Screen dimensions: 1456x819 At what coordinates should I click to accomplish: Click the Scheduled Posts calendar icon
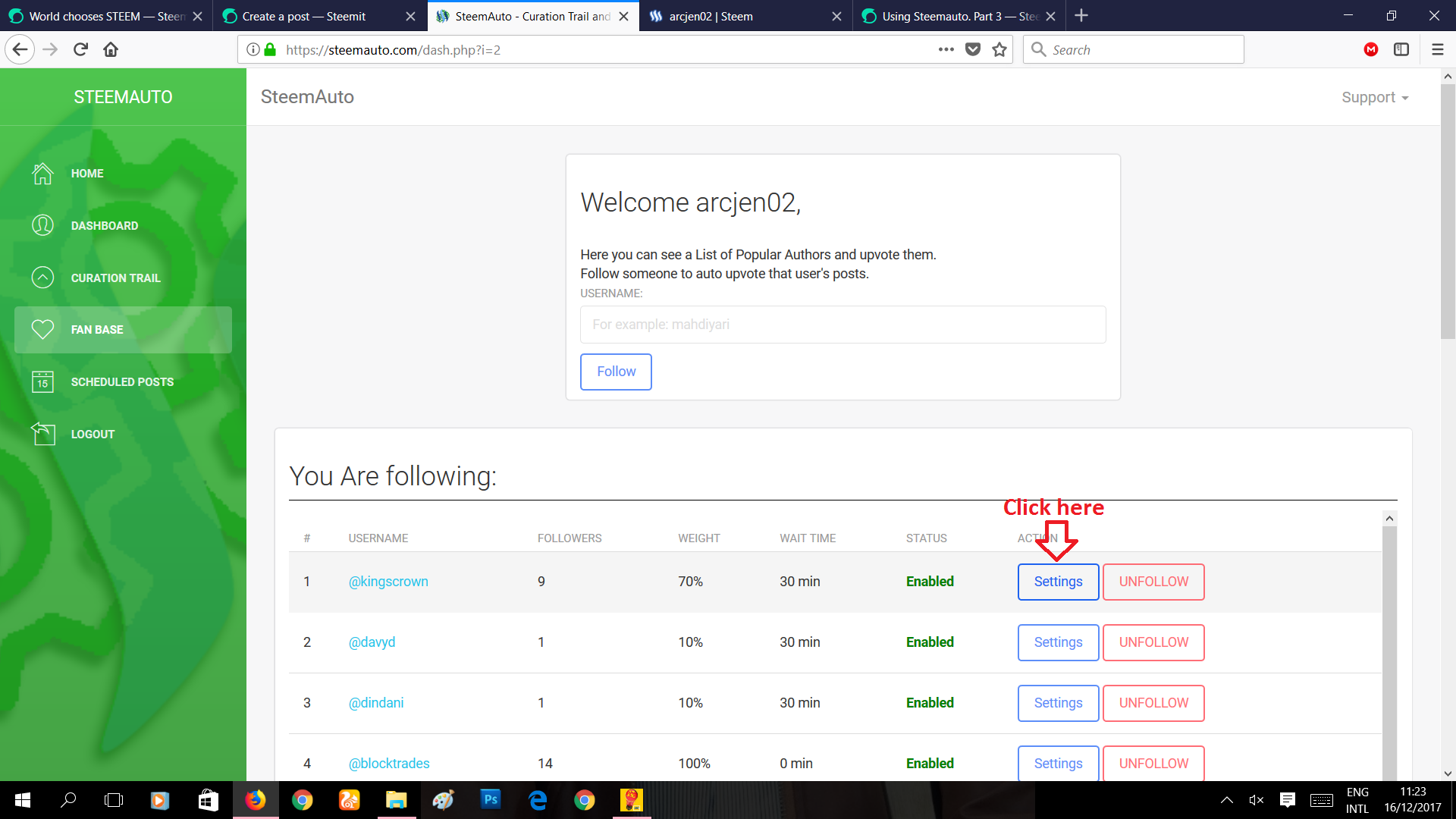[42, 381]
